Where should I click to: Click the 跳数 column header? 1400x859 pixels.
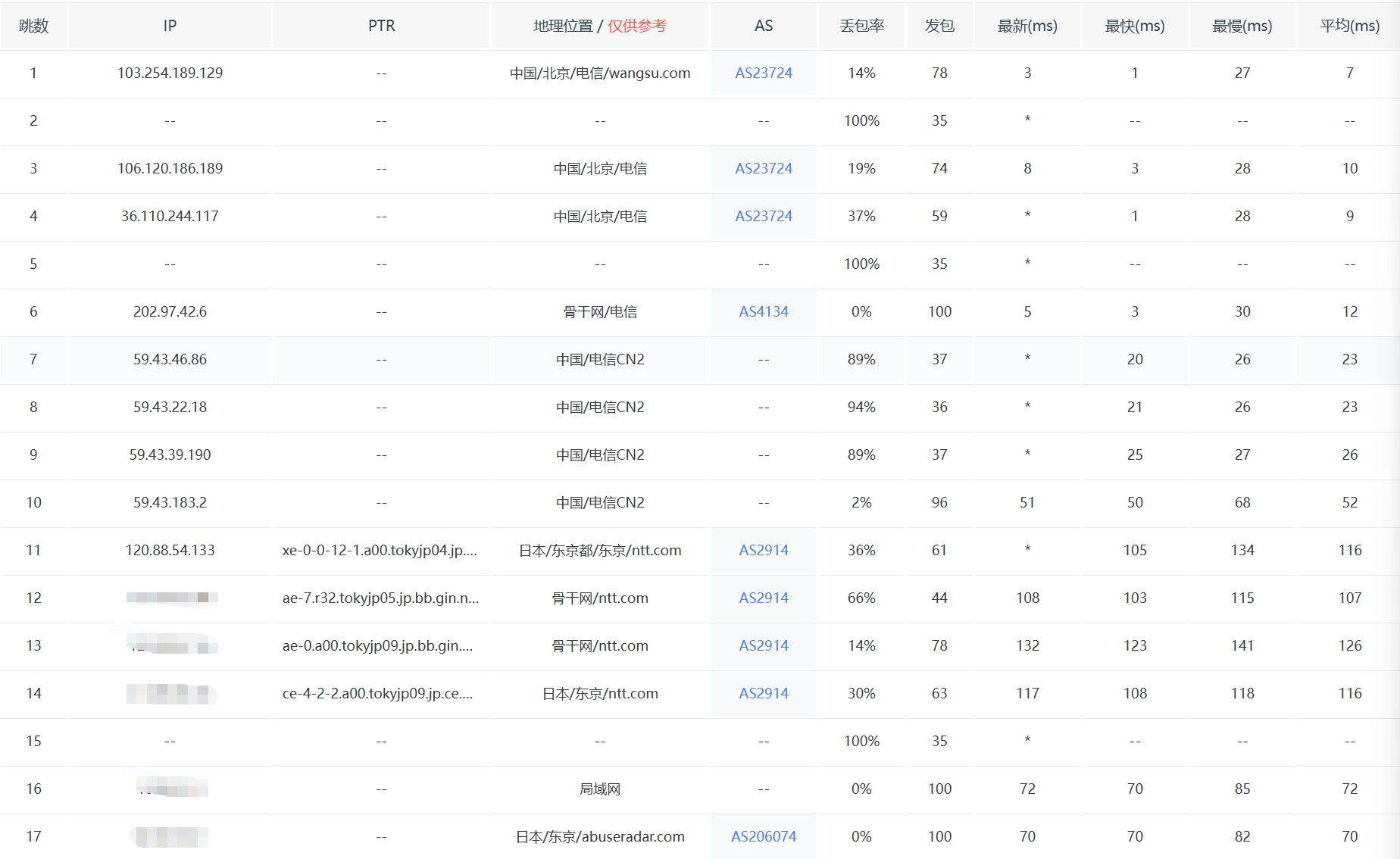(33, 26)
